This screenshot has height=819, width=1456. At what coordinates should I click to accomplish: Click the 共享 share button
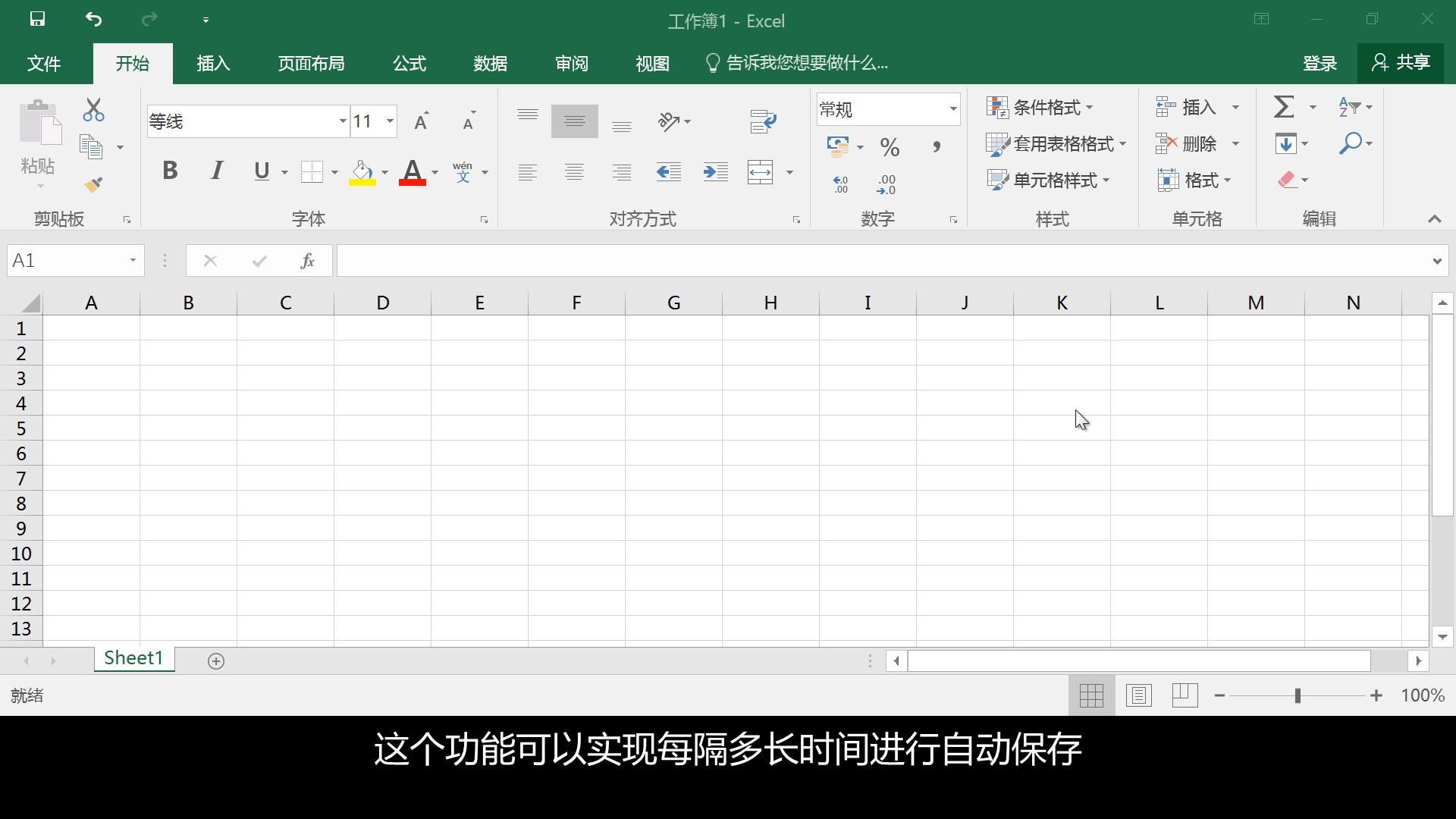[x=1401, y=63]
